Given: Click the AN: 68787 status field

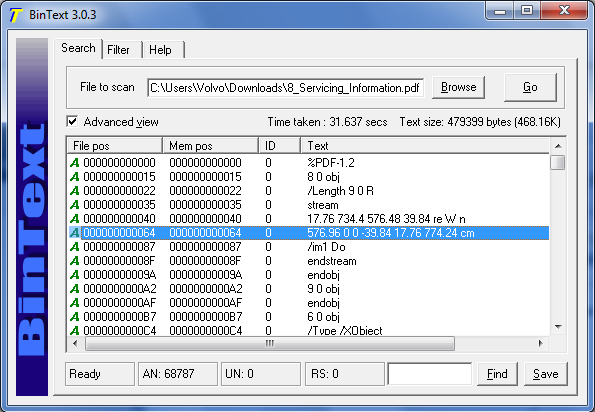Looking at the screenshot, I should click(x=178, y=374).
